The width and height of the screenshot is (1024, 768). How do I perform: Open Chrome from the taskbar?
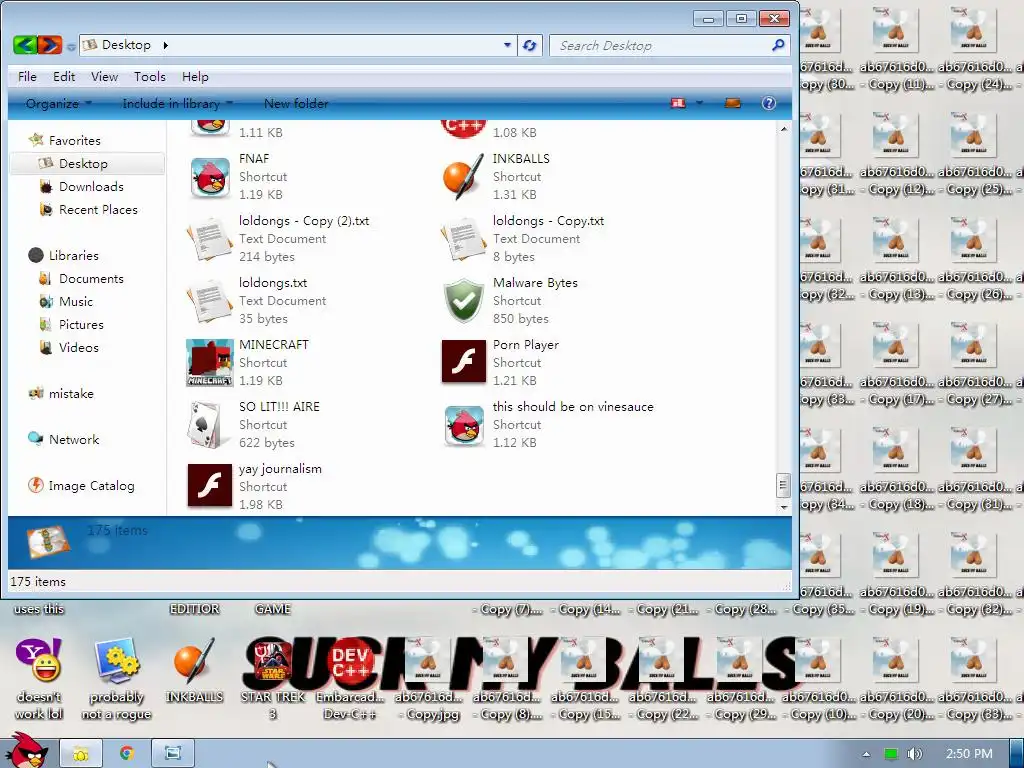point(127,754)
